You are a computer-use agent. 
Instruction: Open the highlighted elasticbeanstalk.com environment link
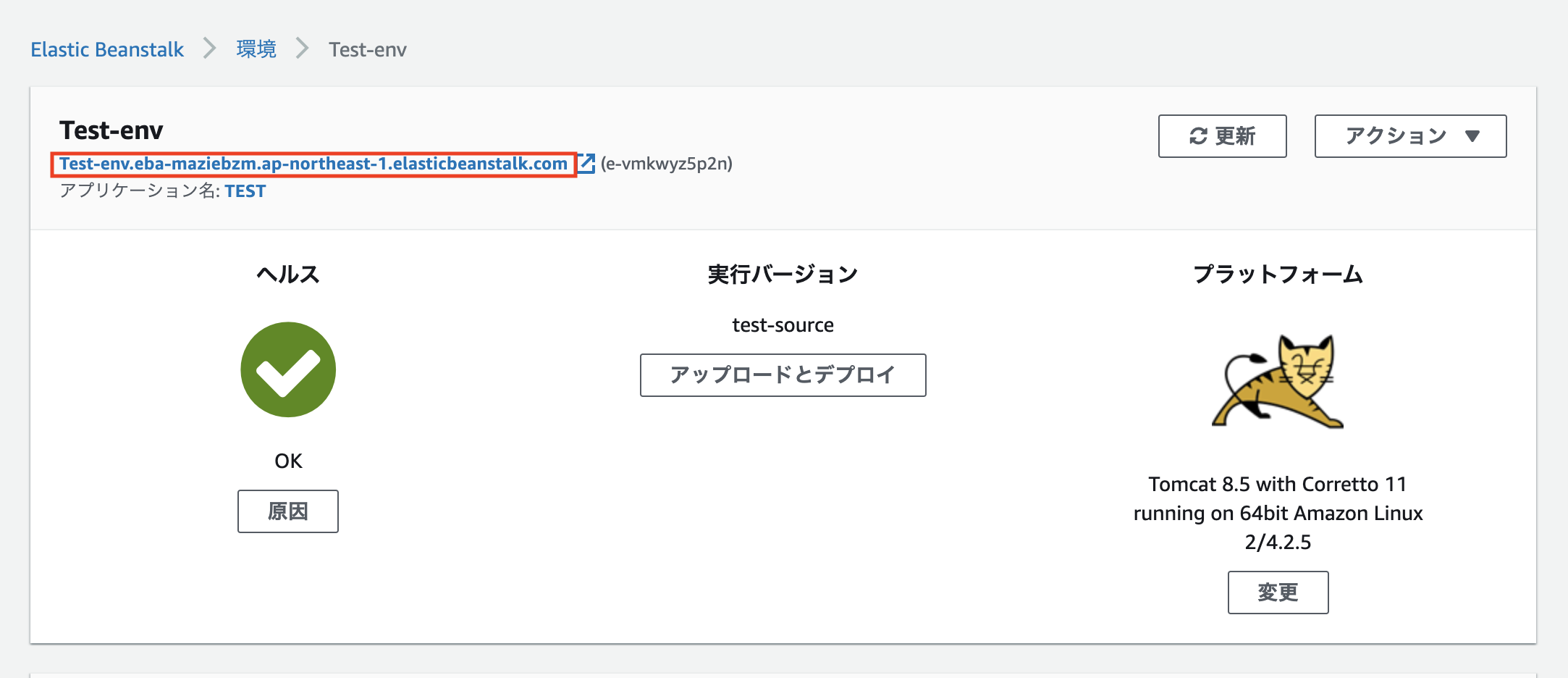click(313, 164)
